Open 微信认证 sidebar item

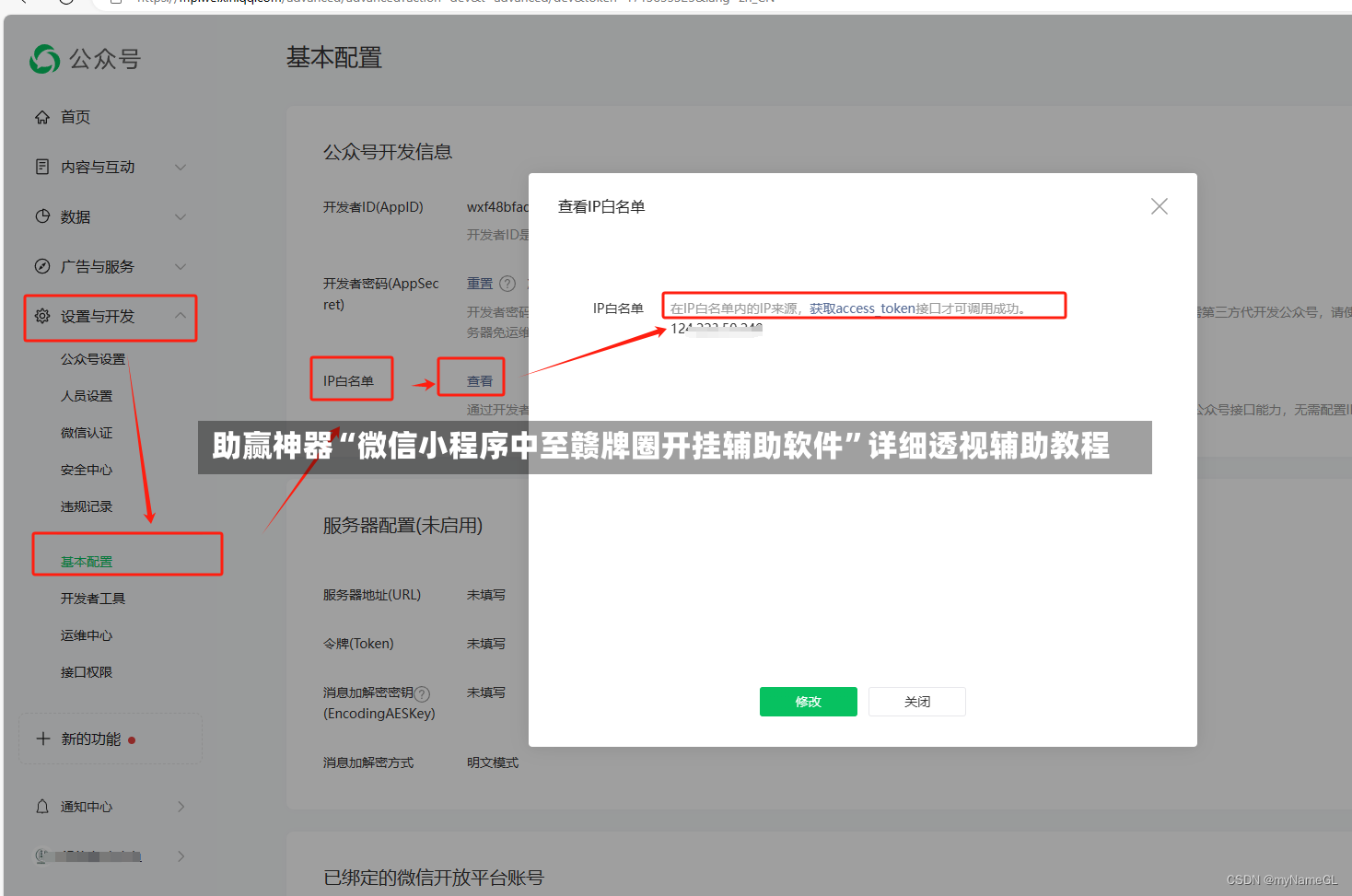[87, 433]
